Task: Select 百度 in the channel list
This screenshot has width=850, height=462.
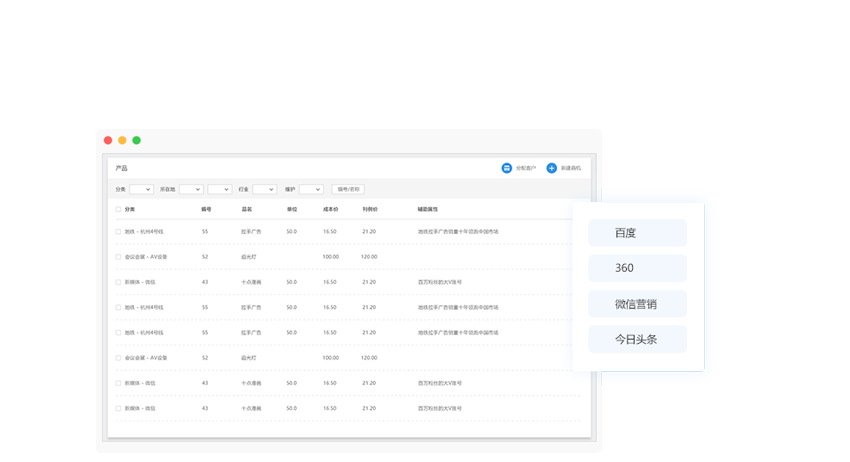Action: 637,233
